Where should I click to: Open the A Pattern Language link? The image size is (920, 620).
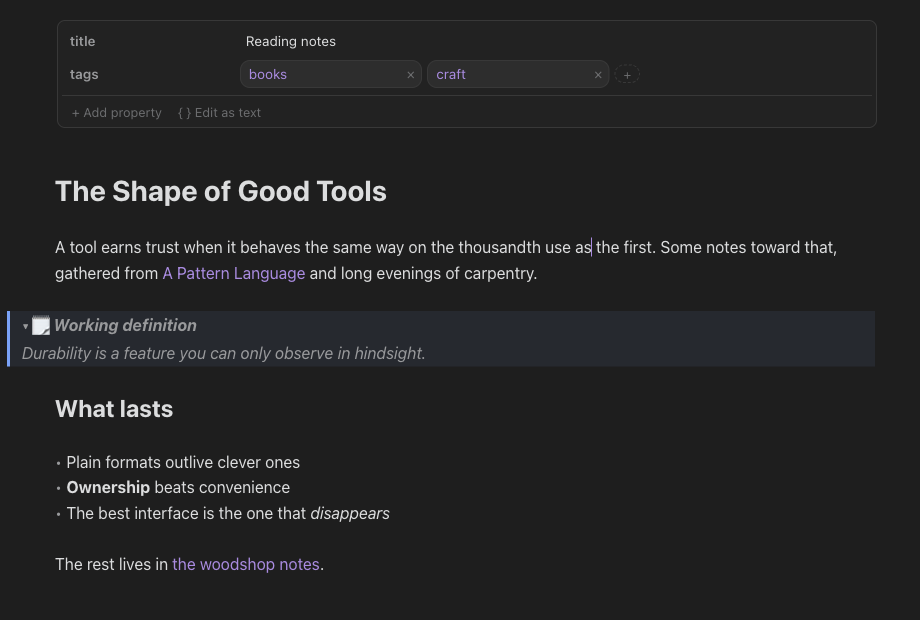[234, 273]
